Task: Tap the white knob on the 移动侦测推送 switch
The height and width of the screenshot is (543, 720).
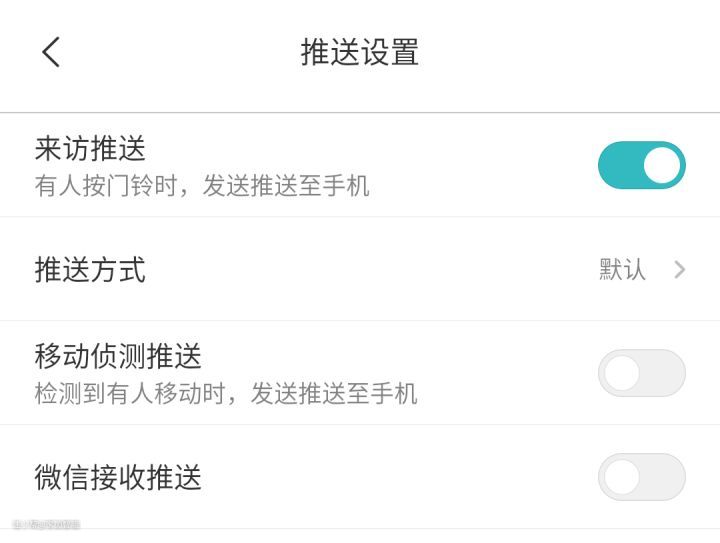Action: pos(622,373)
